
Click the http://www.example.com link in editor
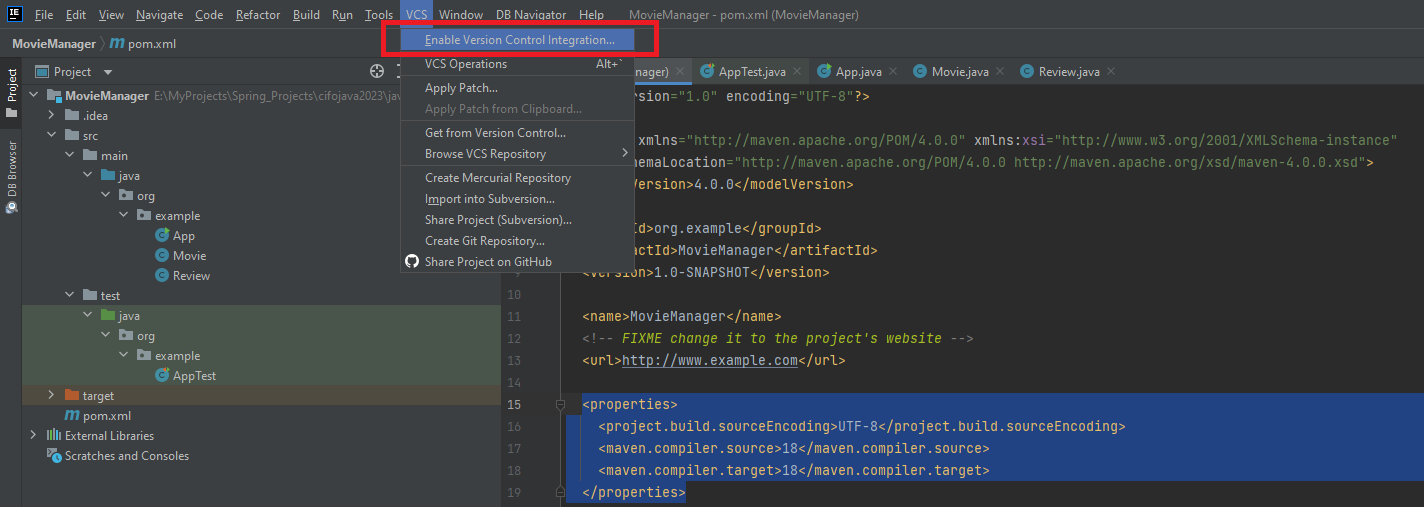pos(710,361)
